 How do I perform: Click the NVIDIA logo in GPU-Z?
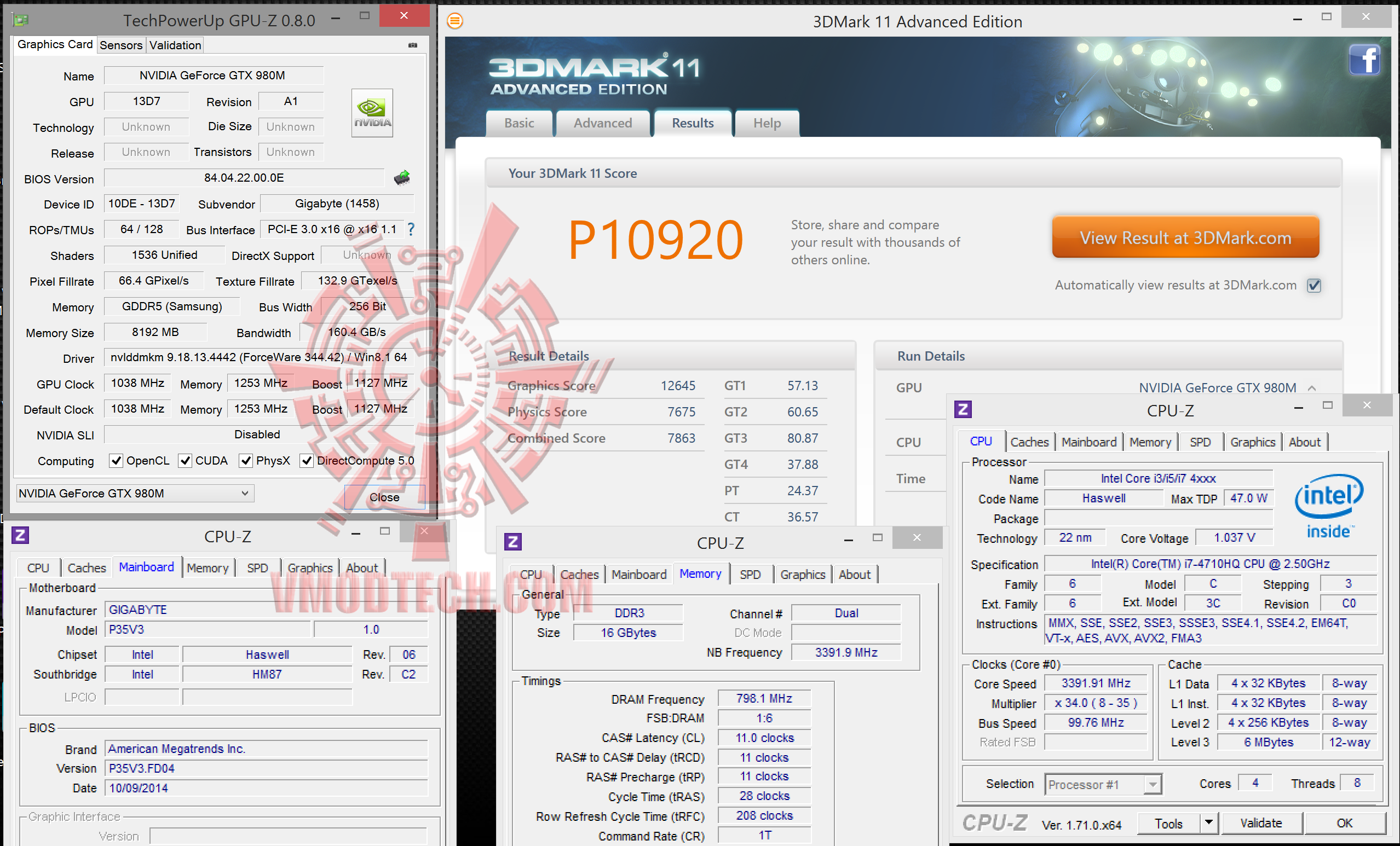tap(372, 112)
